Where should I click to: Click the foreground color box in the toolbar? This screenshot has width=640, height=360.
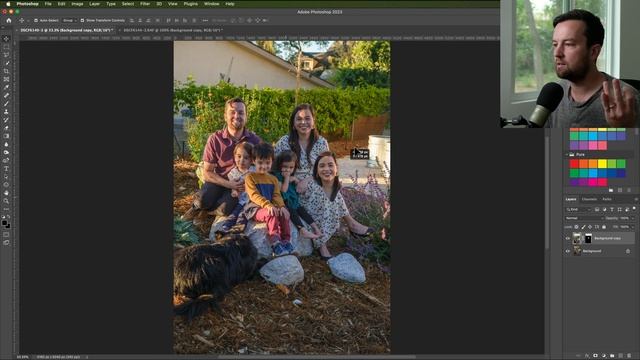[4, 223]
